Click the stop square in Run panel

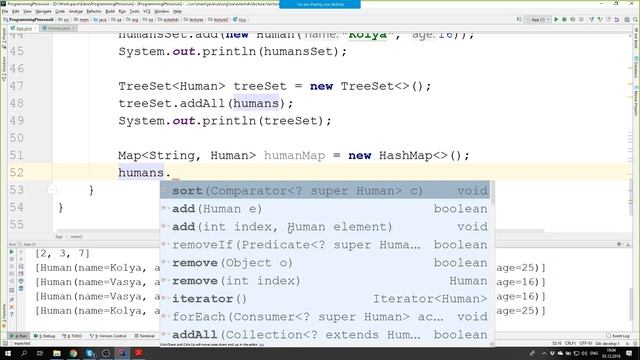tap(11, 259)
